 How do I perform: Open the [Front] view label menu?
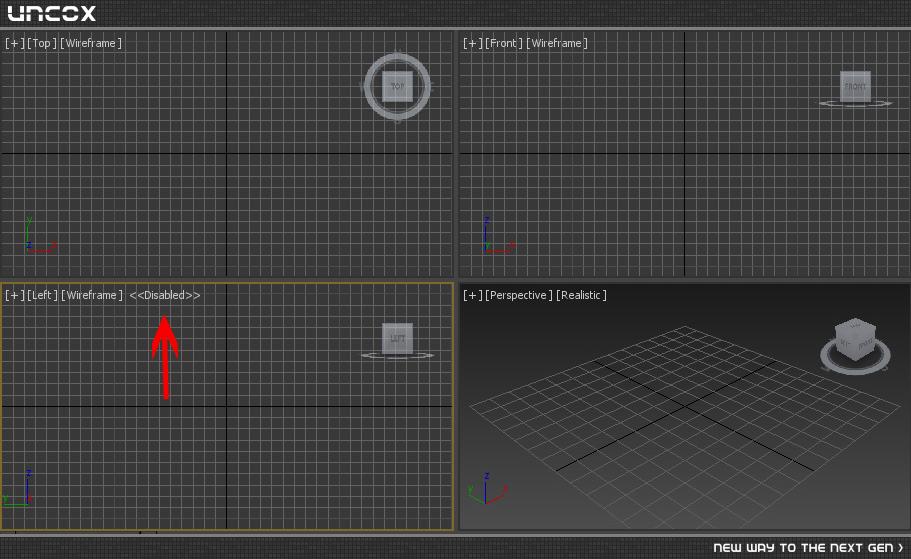click(x=504, y=43)
